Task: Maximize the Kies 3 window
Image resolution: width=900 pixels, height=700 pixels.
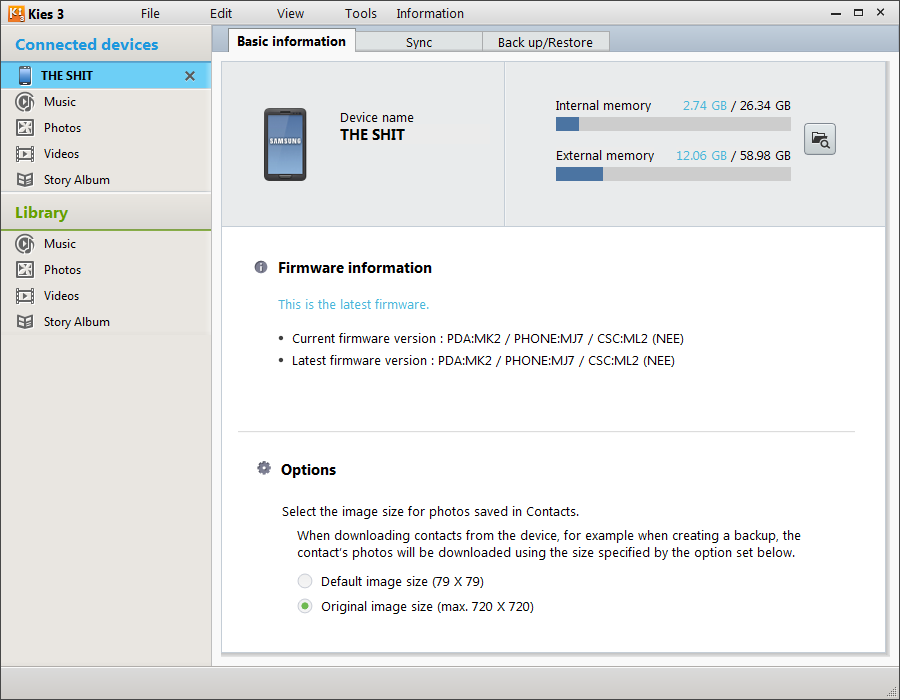Action: point(858,13)
